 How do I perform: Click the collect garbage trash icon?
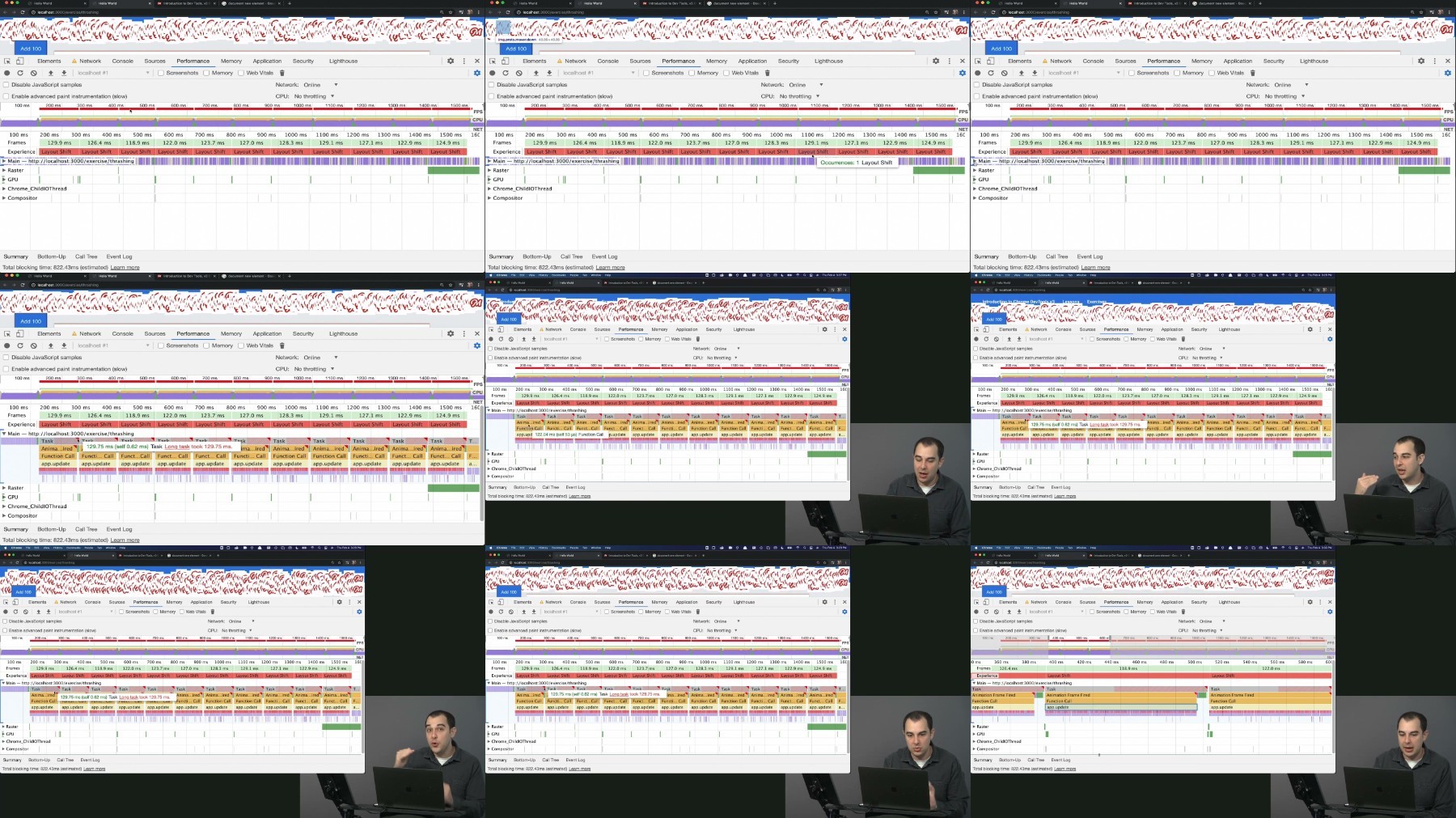click(282, 73)
